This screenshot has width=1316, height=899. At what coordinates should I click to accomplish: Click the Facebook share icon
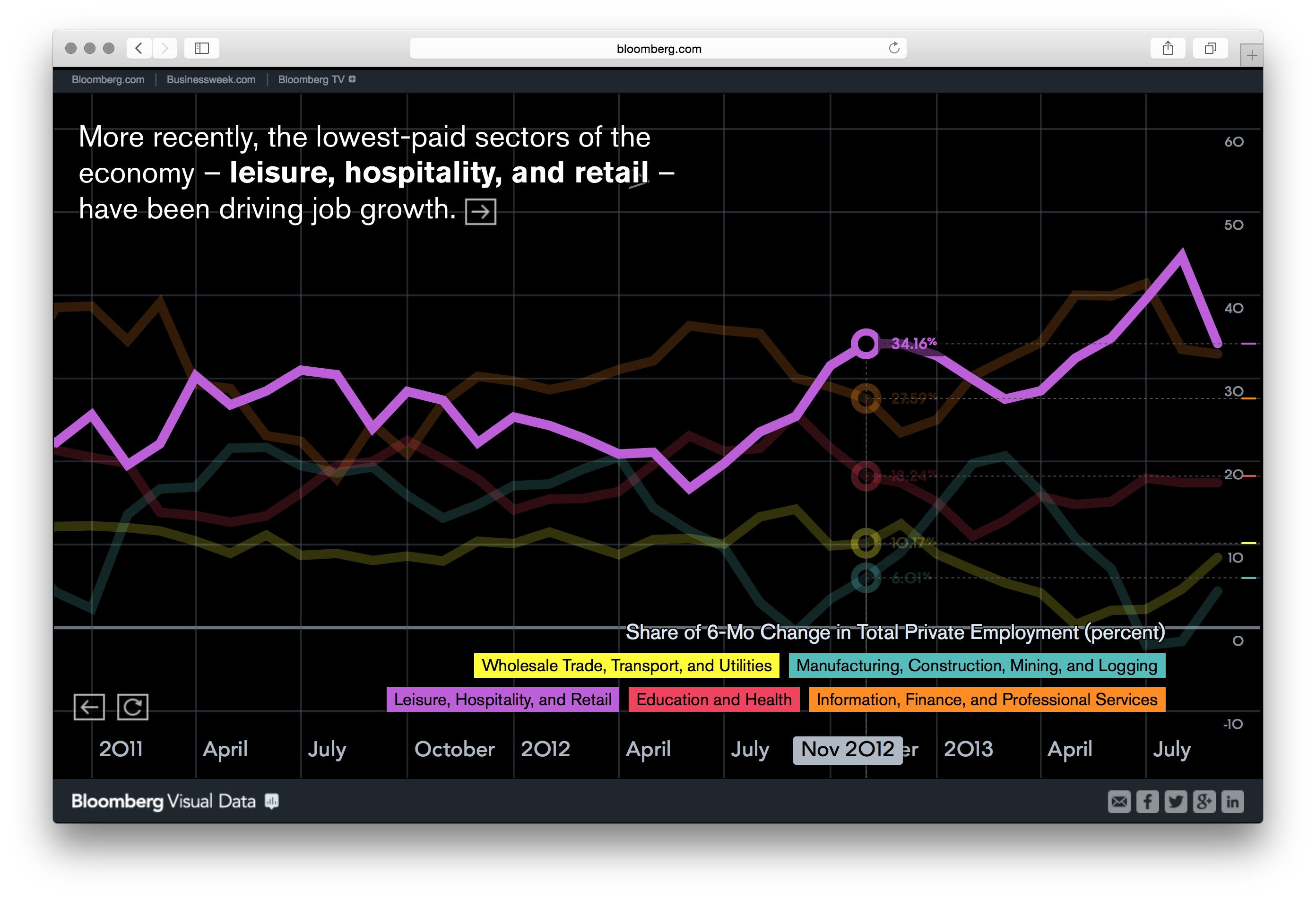(x=1148, y=801)
